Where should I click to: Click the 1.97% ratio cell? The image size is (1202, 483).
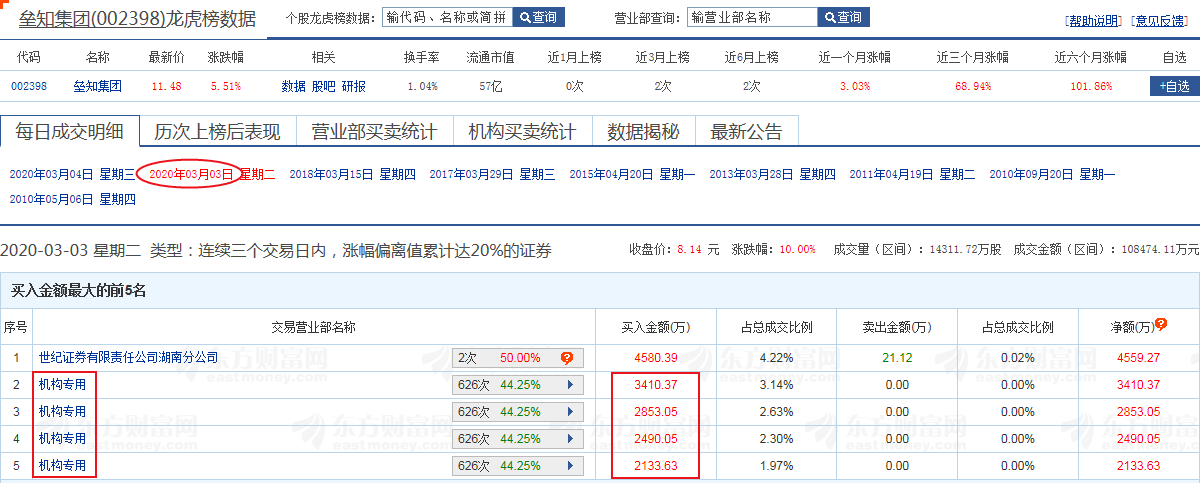[x=776, y=465]
